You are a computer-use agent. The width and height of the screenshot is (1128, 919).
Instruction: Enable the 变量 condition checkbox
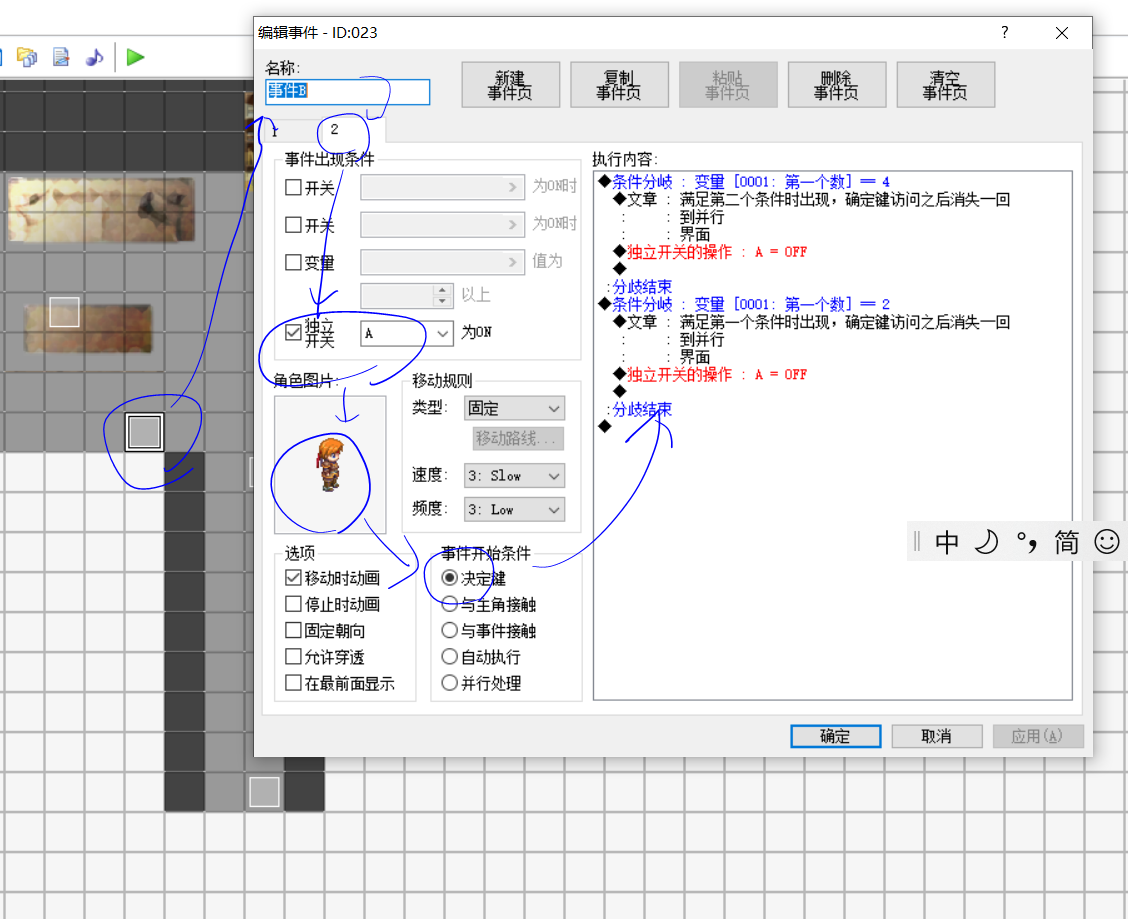tap(293, 262)
